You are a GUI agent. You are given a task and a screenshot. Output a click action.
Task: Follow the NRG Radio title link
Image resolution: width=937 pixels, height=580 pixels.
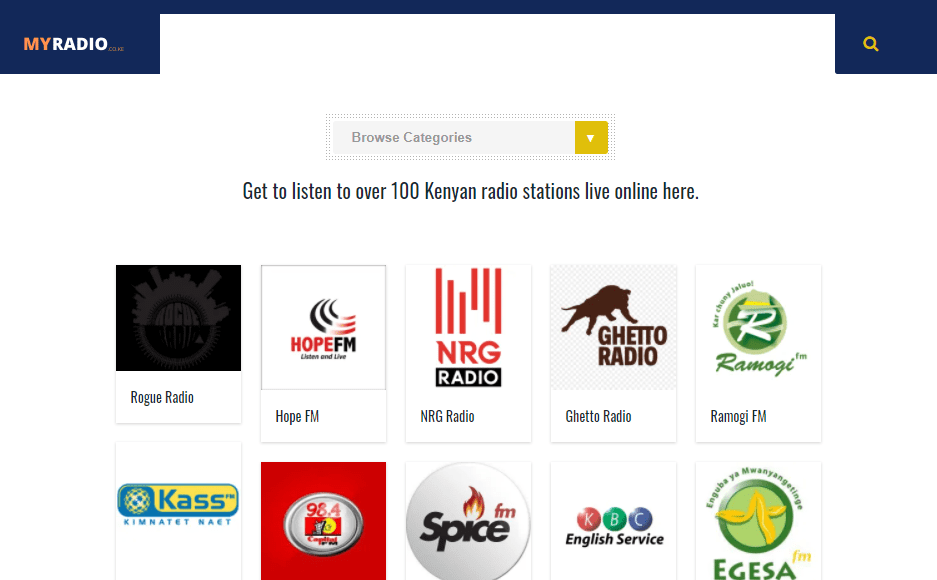[448, 416]
